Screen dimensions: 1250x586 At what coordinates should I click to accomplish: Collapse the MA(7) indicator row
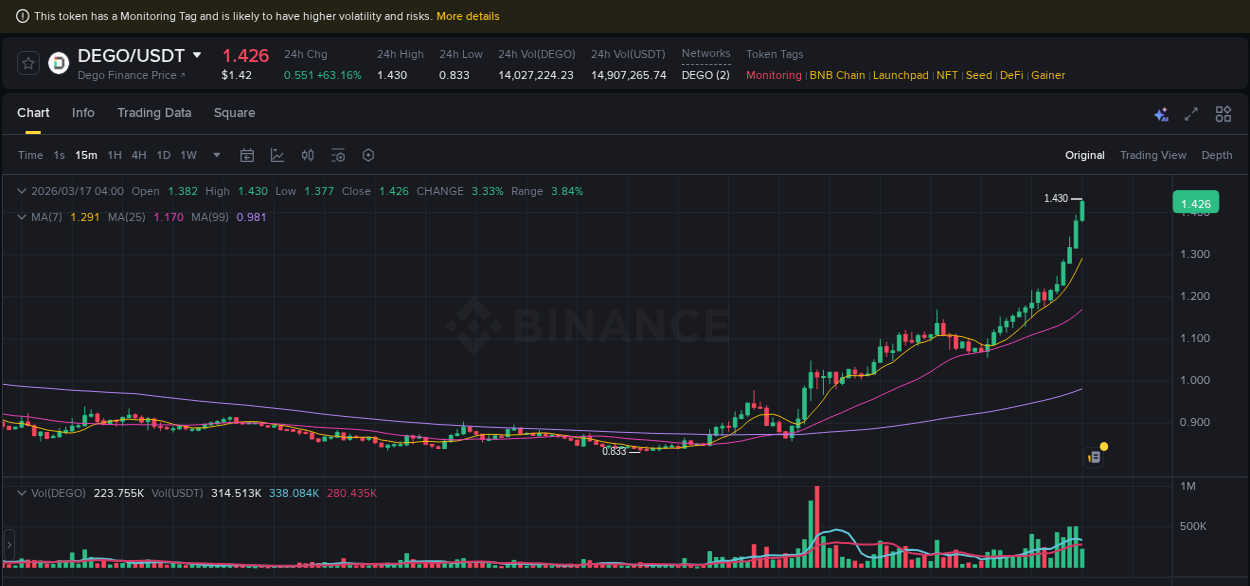[x=22, y=216]
